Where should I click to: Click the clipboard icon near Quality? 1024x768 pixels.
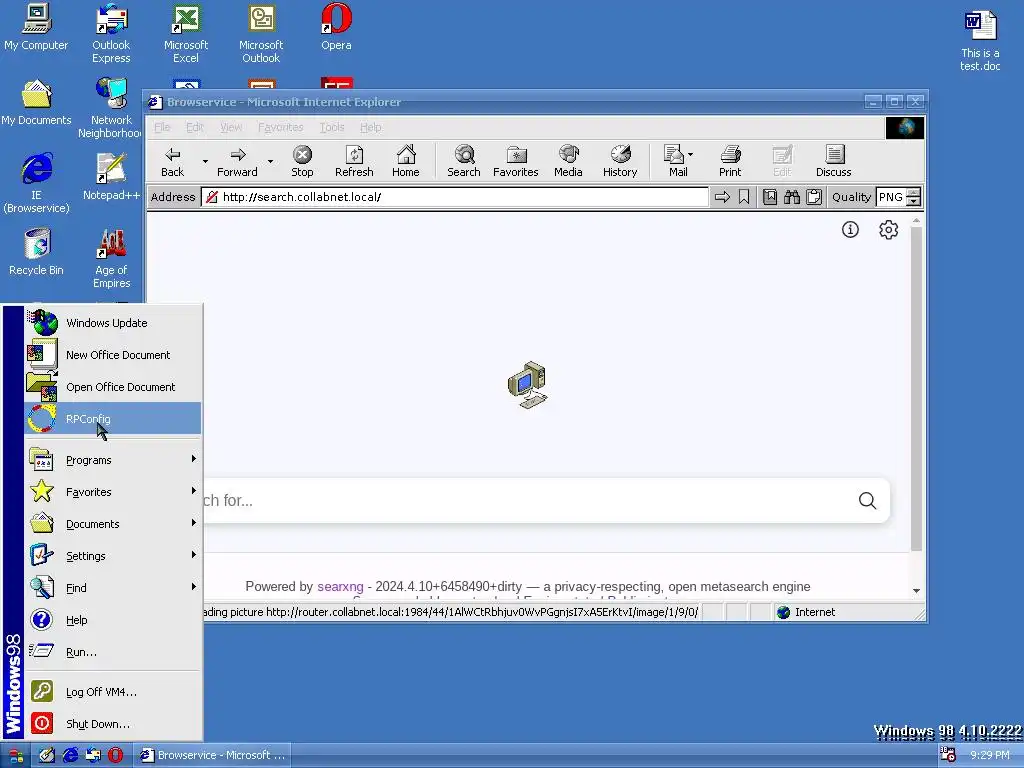(814, 197)
